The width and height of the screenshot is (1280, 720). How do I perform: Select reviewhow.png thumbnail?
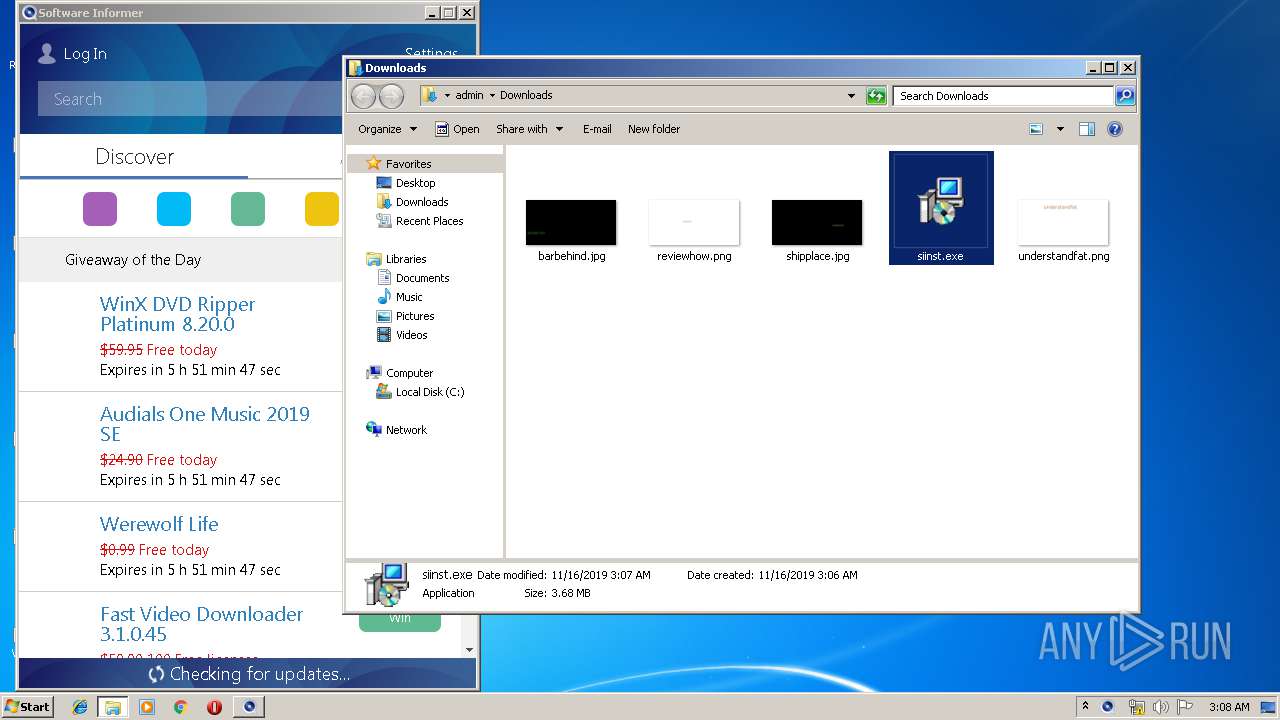pos(694,222)
